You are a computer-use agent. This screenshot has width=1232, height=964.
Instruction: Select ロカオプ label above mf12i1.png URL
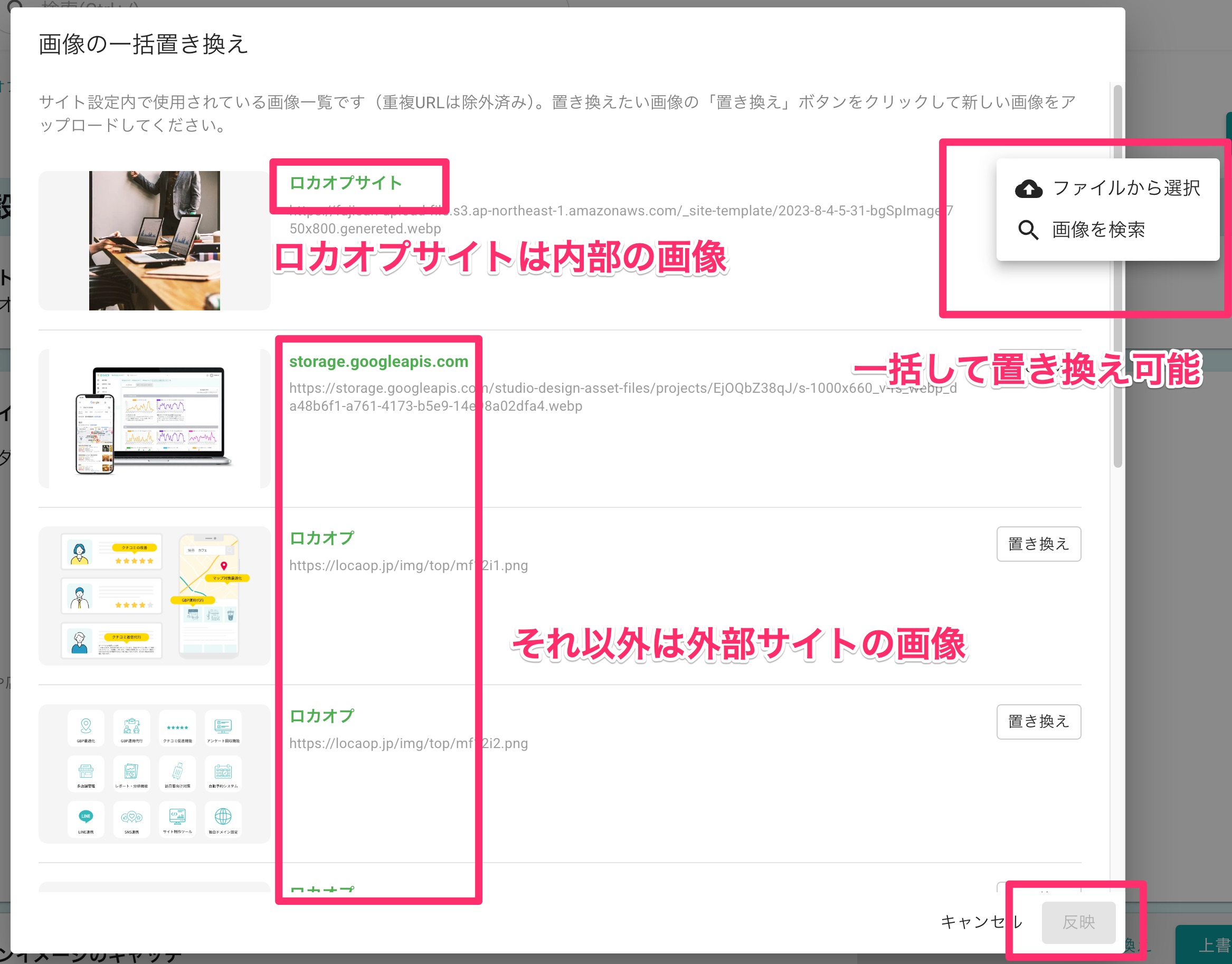click(321, 538)
